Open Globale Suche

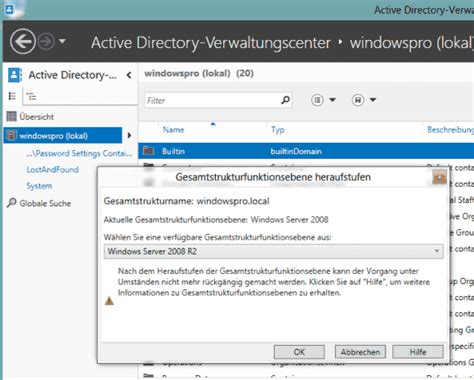click(x=45, y=203)
